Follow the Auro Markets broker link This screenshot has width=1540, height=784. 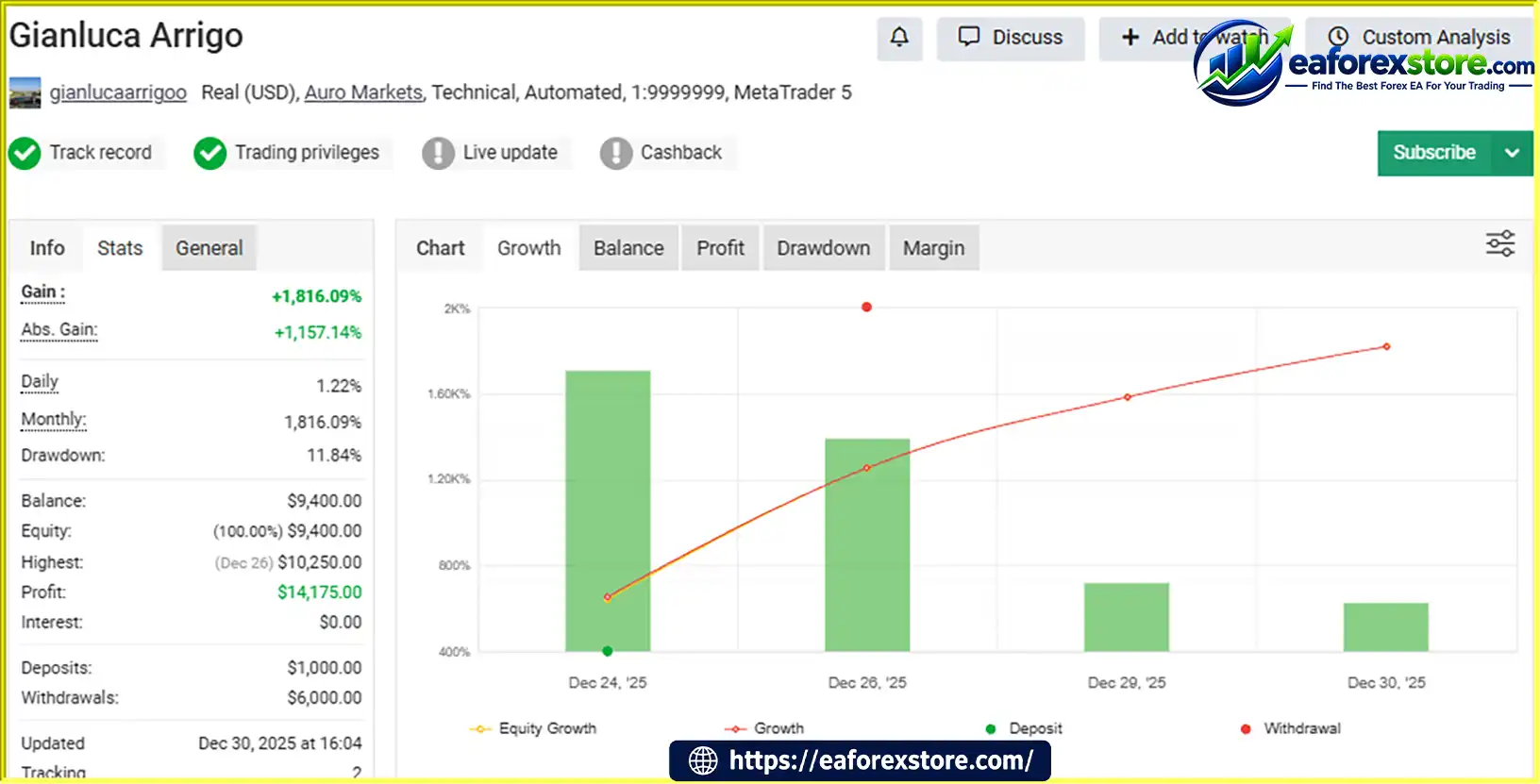tap(363, 92)
